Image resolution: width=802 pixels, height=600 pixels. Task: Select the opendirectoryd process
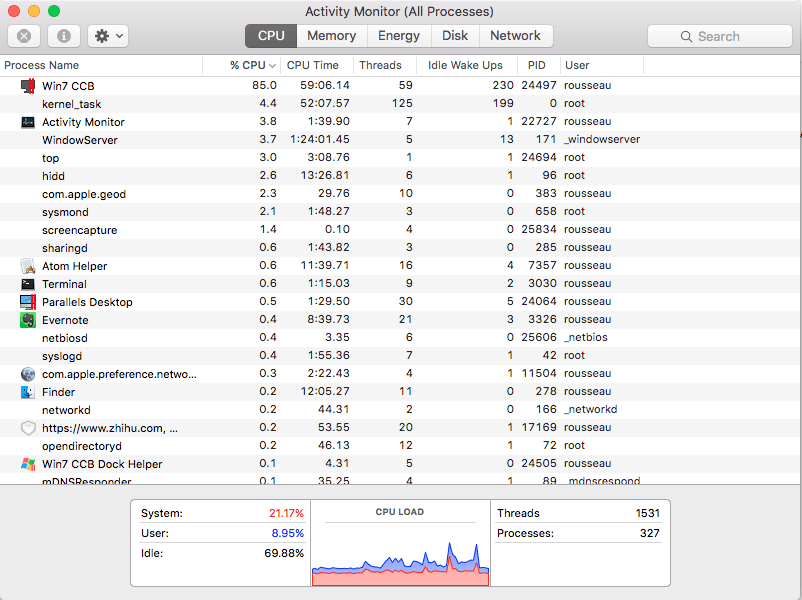tap(400, 446)
